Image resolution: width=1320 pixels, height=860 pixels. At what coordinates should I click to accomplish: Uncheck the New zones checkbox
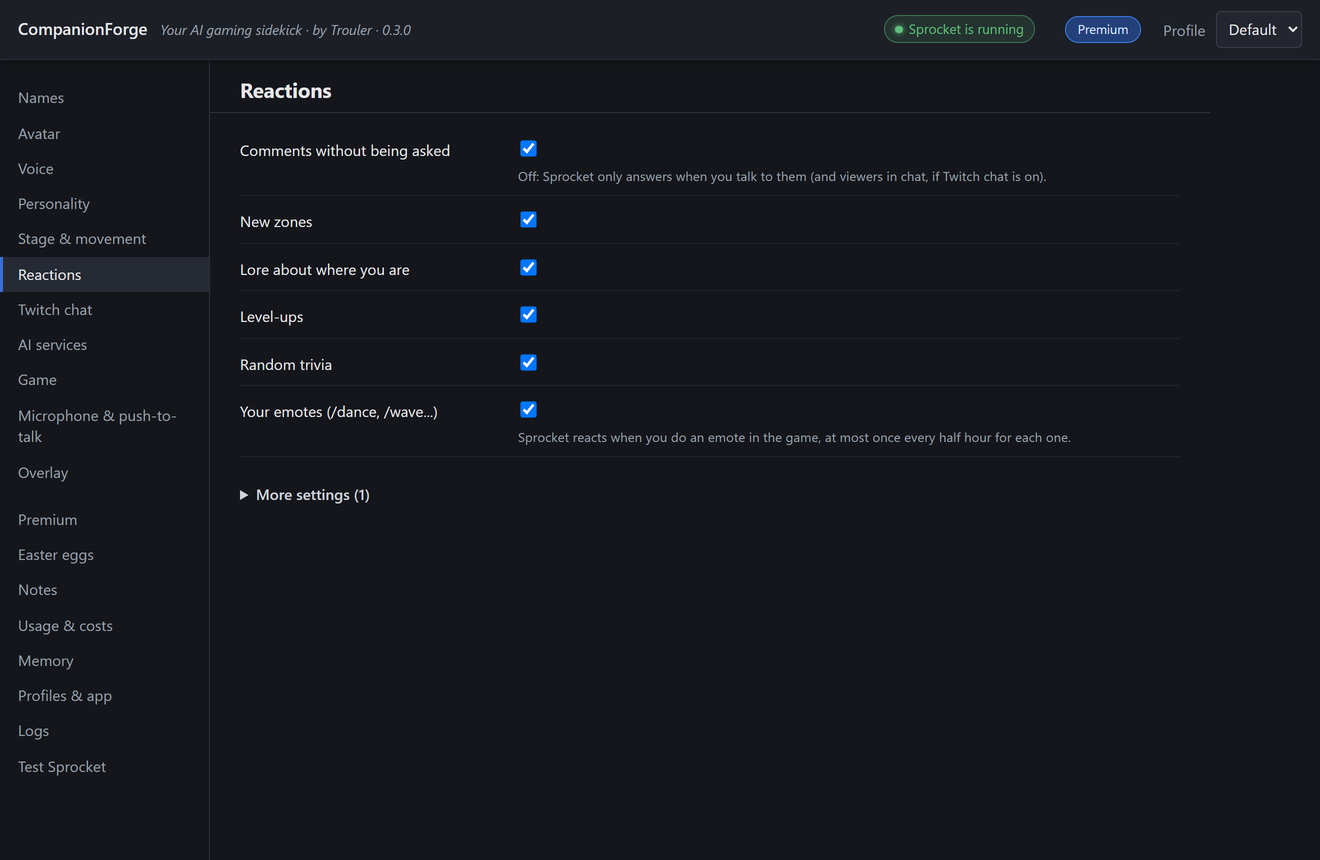coord(528,220)
